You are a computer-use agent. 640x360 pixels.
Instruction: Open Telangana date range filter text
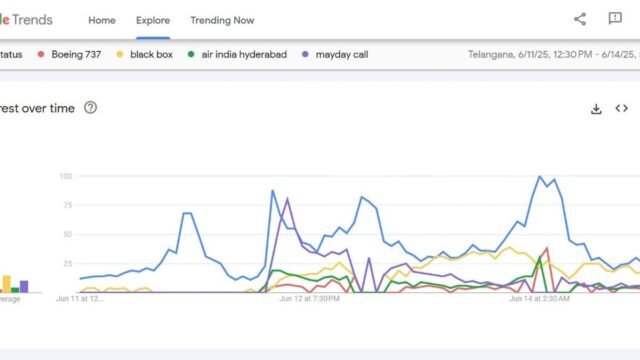point(553,55)
